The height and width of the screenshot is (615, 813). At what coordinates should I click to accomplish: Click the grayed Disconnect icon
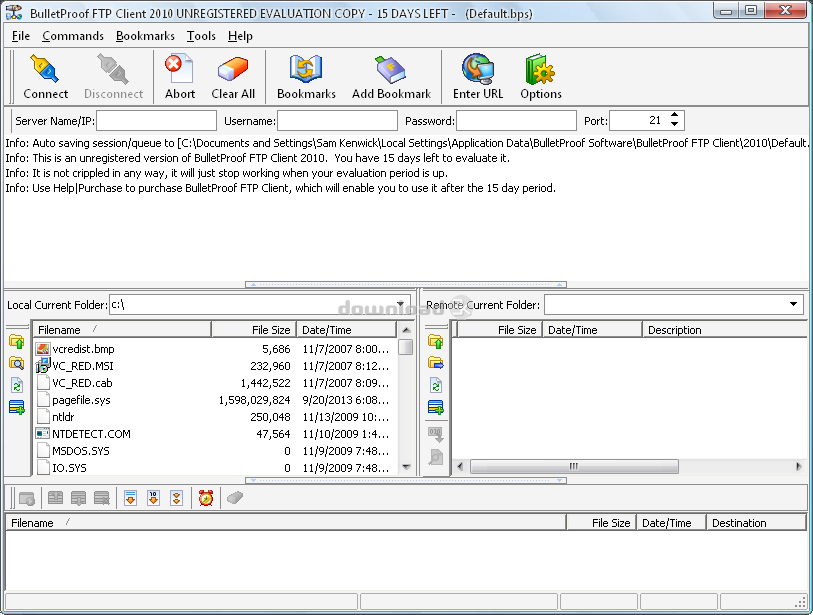pyautogui.click(x=113, y=69)
